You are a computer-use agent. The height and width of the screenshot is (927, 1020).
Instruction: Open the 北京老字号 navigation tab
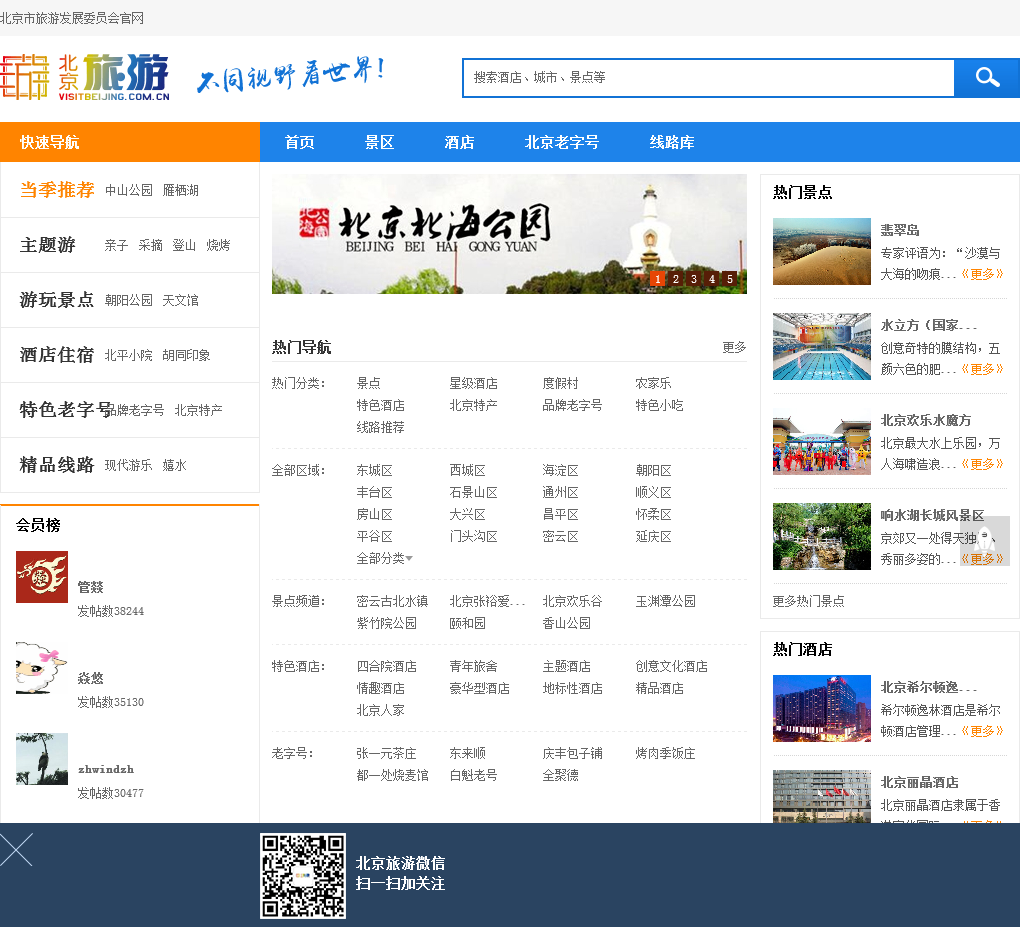[x=562, y=142]
